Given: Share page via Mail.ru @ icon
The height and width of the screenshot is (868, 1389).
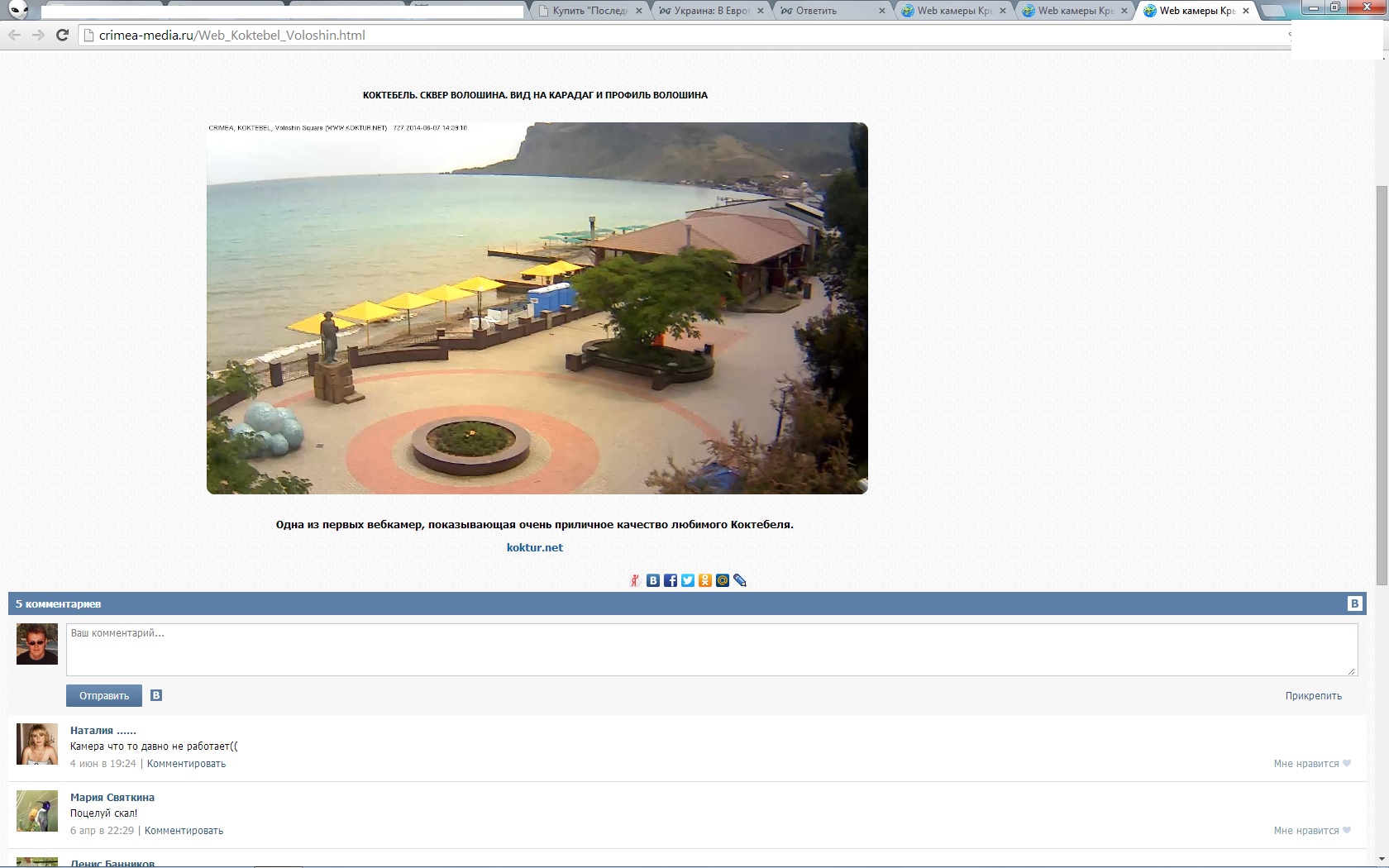Looking at the screenshot, I should point(723,580).
